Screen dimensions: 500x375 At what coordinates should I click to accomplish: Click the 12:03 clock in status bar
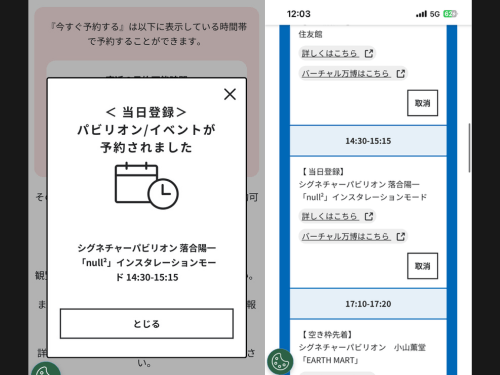pos(298,14)
